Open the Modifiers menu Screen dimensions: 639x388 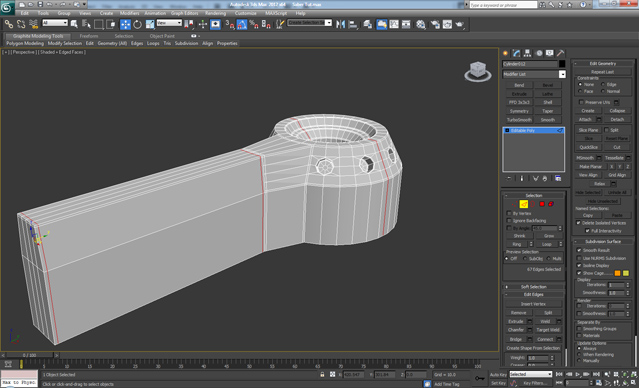click(130, 13)
